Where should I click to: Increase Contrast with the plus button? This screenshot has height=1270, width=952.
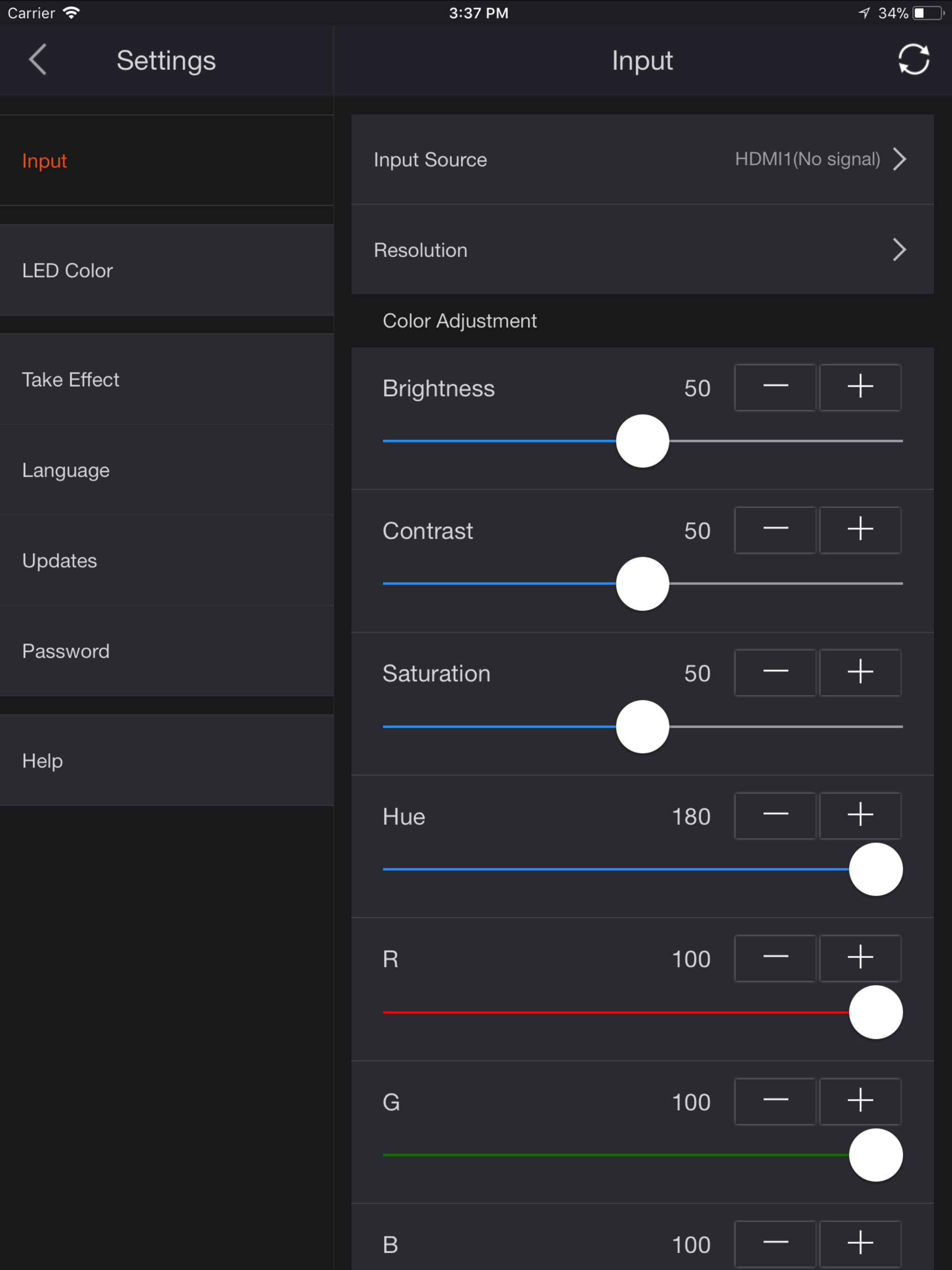[x=860, y=530]
